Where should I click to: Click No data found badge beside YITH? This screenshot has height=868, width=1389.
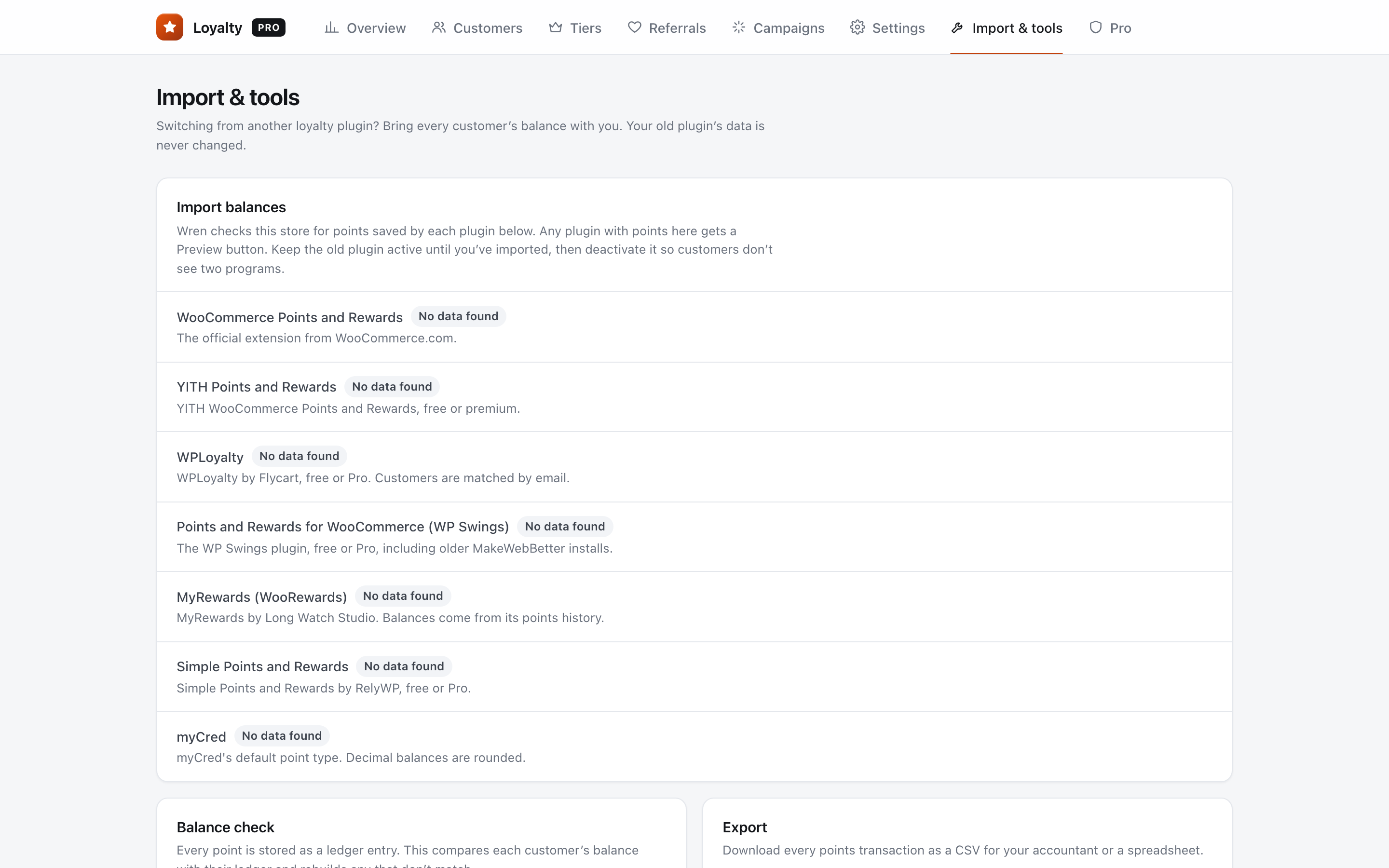tap(392, 387)
